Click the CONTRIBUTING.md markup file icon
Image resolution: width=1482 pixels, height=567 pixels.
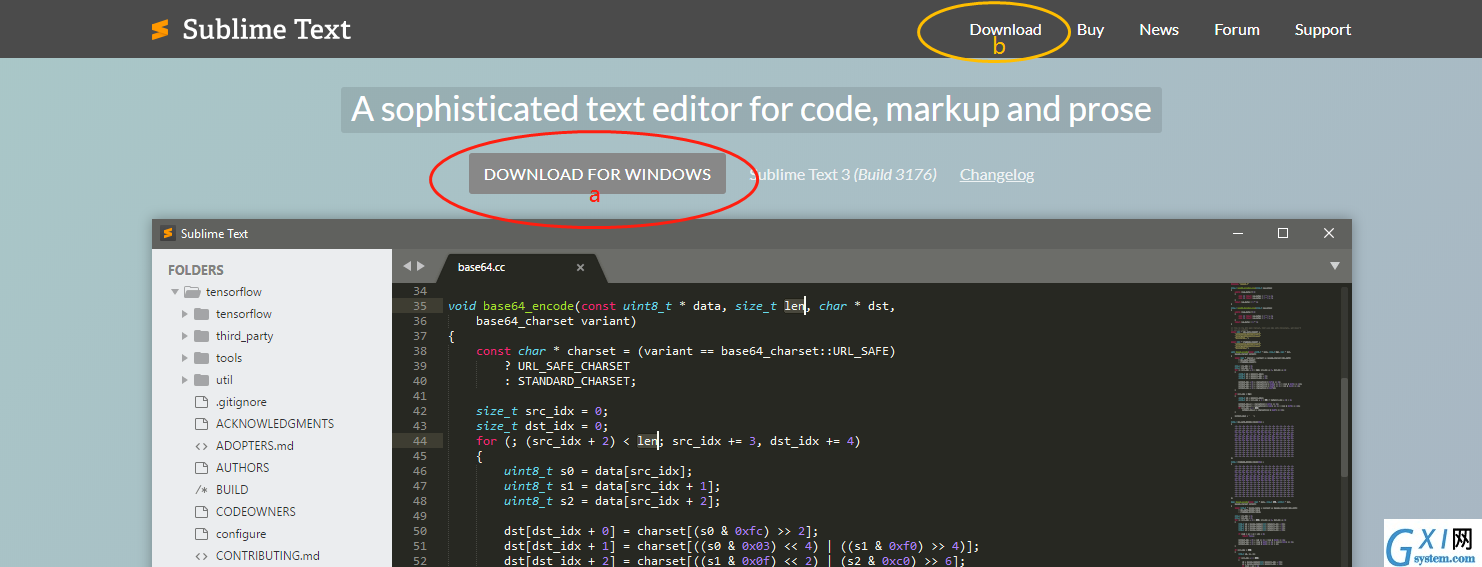point(201,556)
